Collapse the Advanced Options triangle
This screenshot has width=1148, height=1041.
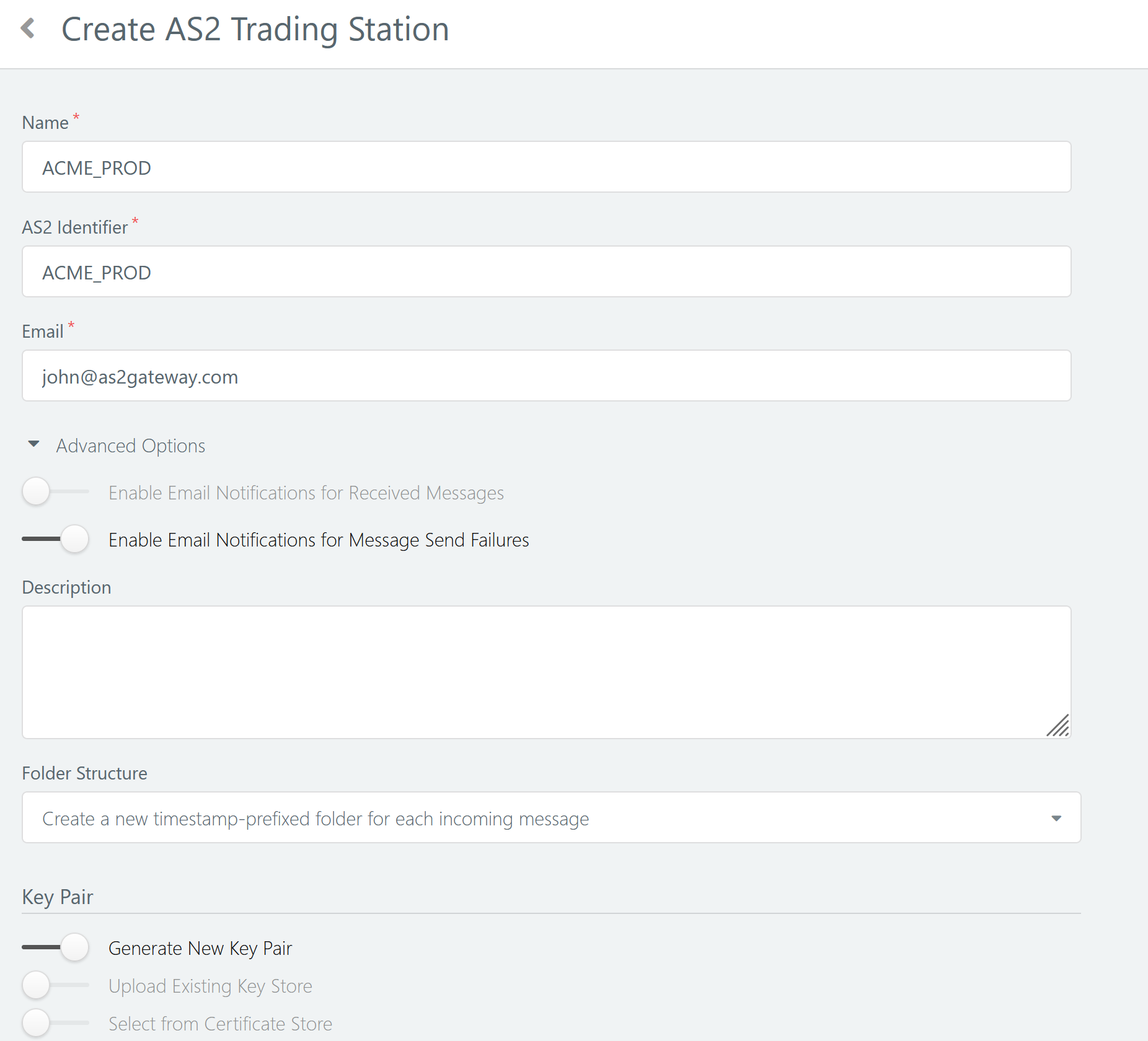pyautogui.click(x=33, y=444)
